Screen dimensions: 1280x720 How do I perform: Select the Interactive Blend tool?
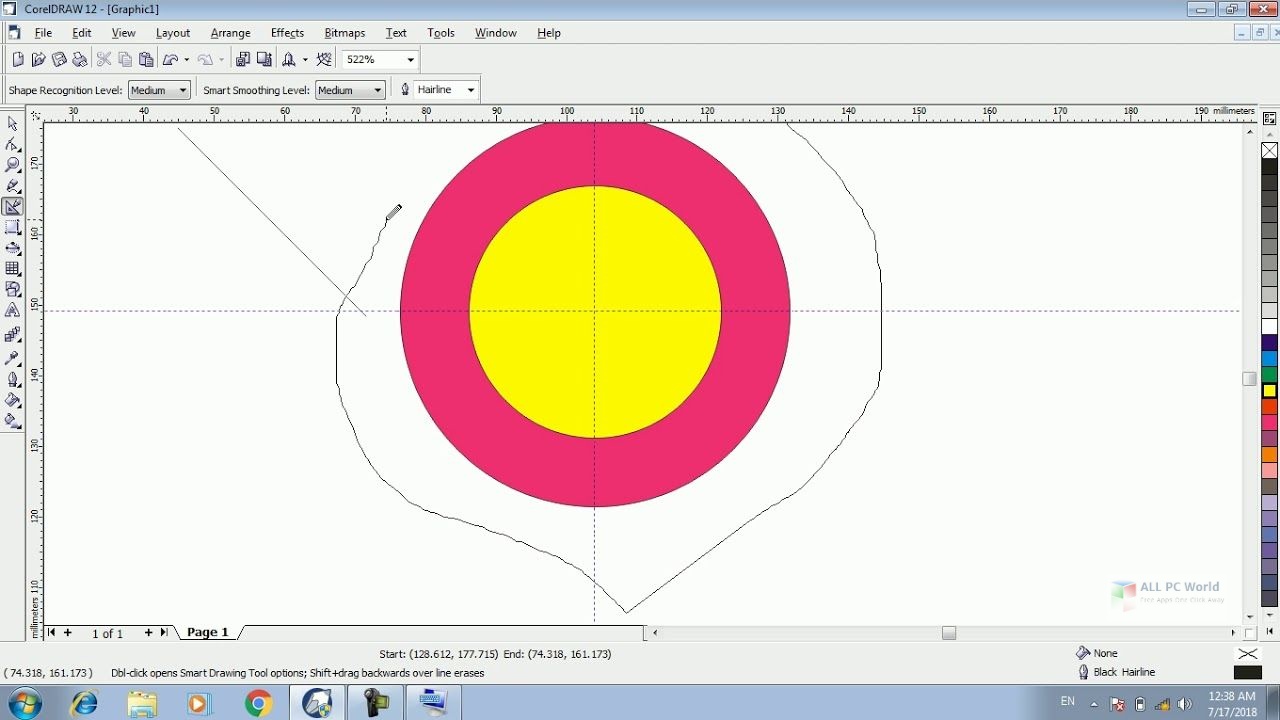click(x=13, y=336)
